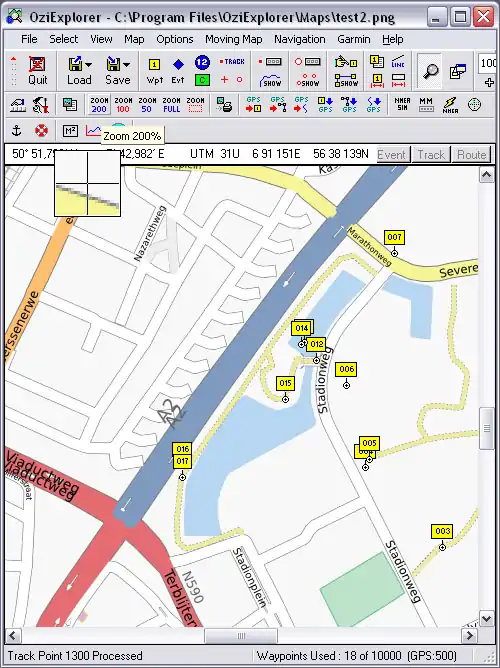Click the M² area calculation icon

(70, 131)
